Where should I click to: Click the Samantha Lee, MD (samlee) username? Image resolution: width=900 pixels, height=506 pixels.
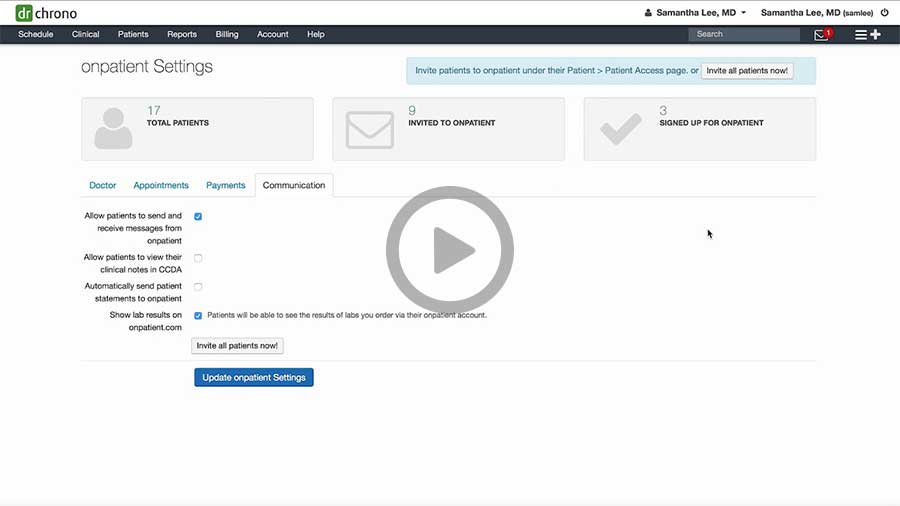(817, 13)
